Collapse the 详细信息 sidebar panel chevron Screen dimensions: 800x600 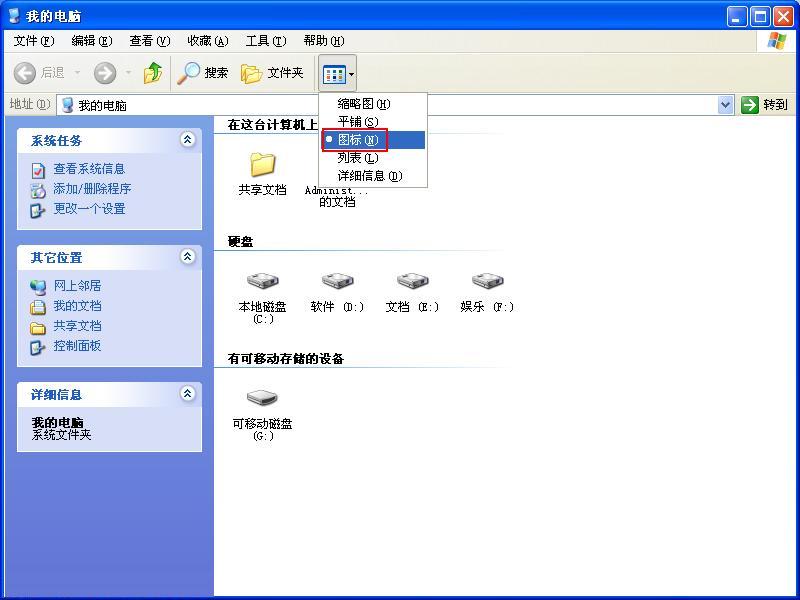[x=188, y=393]
